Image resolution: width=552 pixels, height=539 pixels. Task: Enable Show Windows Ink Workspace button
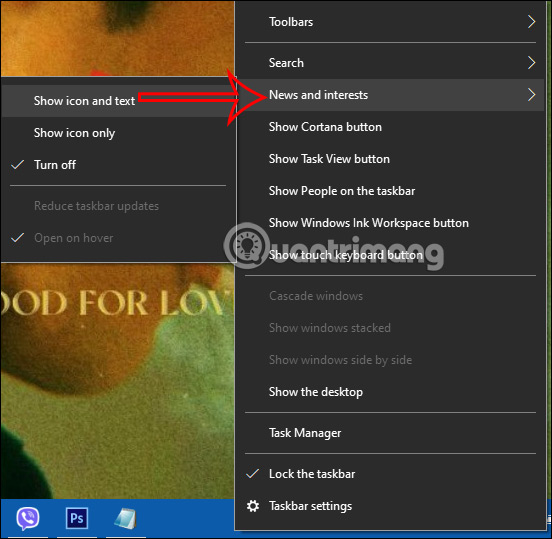(390, 223)
